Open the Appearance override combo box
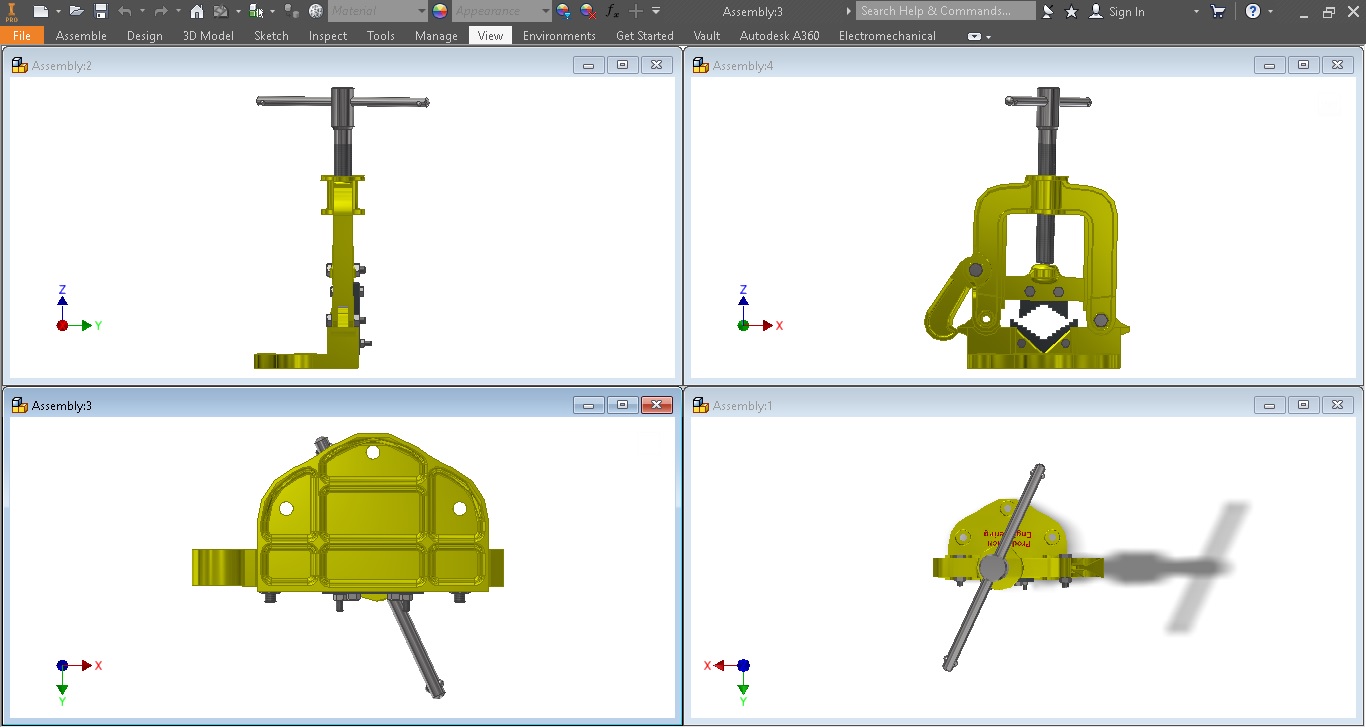 (x=502, y=11)
